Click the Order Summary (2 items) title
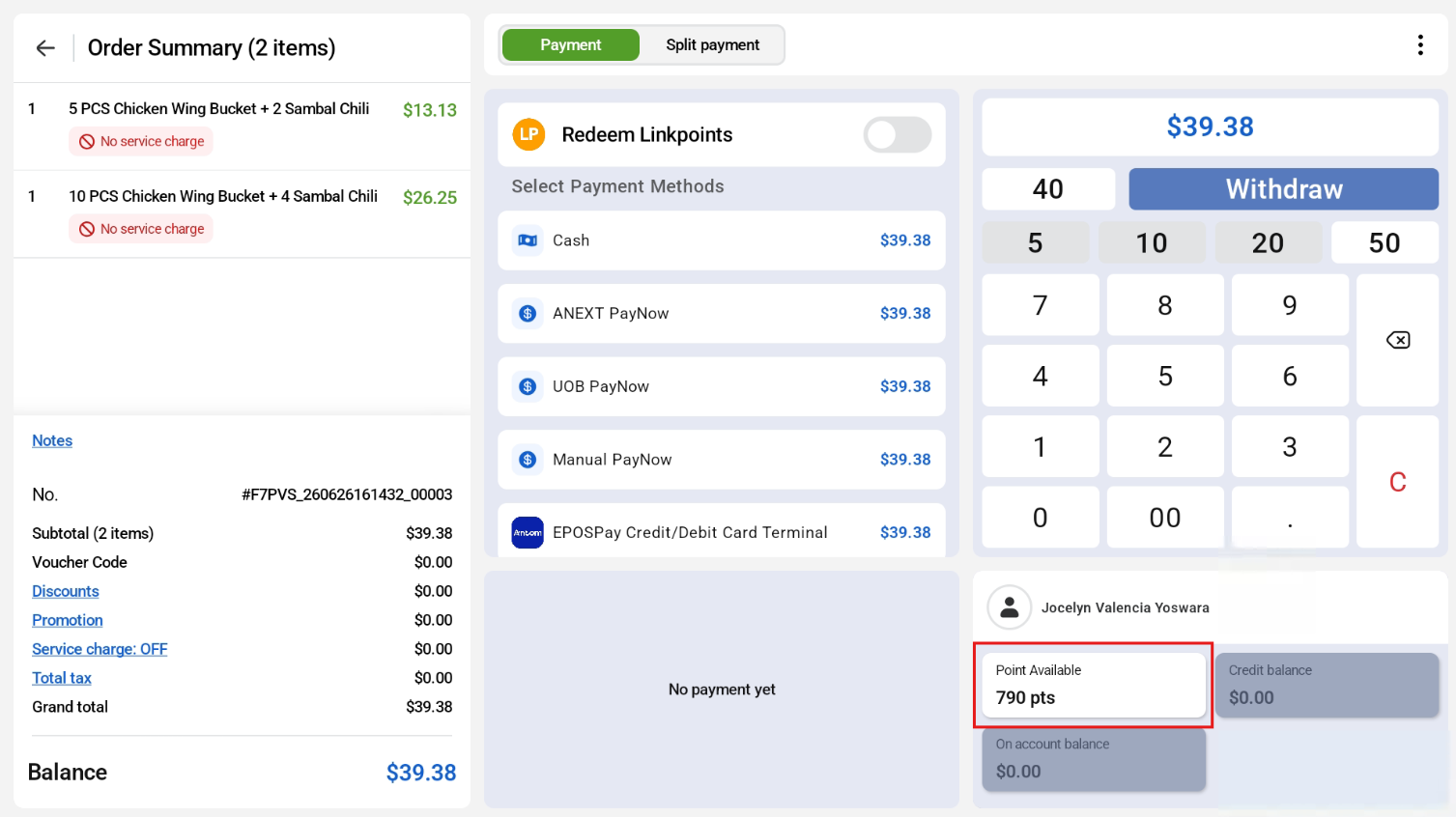The image size is (1456, 817). coord(212,48)
